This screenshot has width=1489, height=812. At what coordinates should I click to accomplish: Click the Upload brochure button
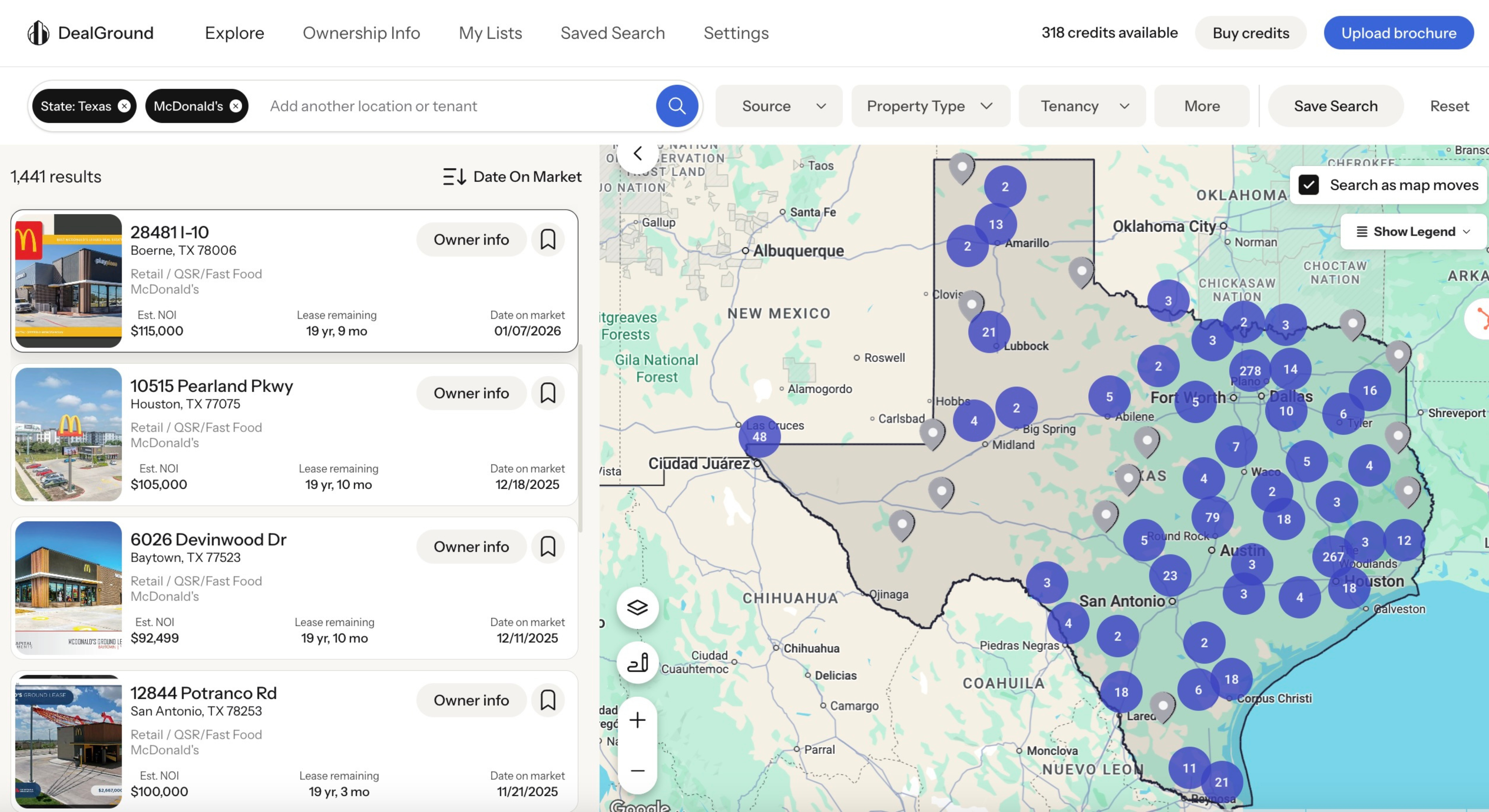1398,33
